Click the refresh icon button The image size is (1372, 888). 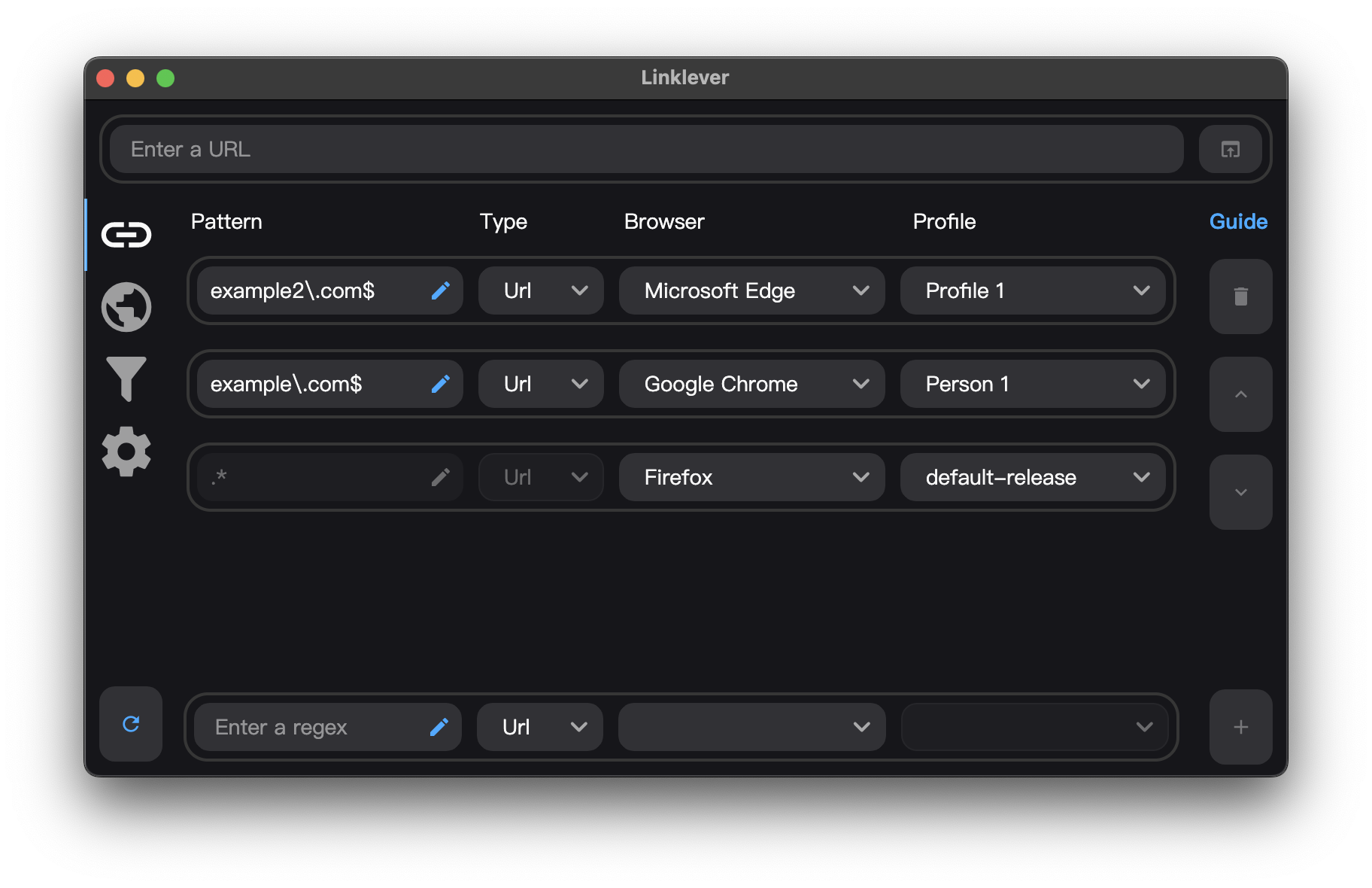coord(131,724)
